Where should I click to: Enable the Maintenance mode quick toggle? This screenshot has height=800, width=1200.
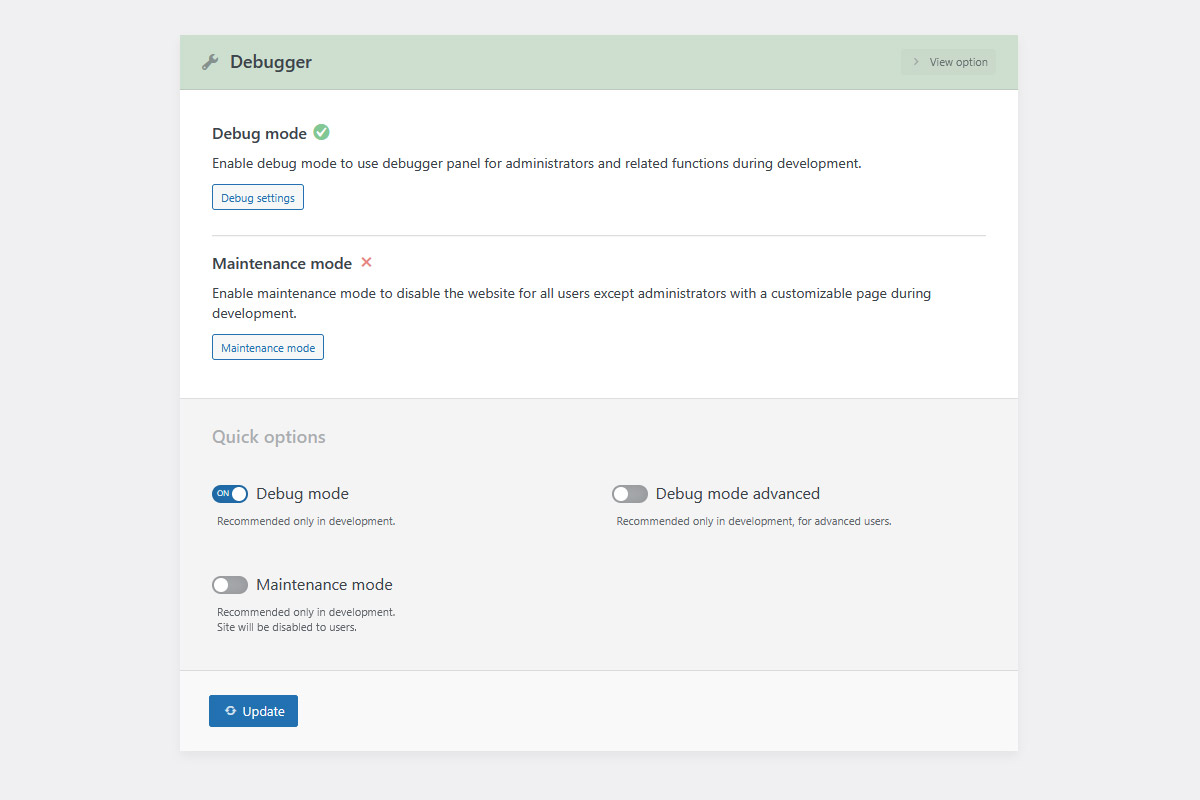pos(230,585)
